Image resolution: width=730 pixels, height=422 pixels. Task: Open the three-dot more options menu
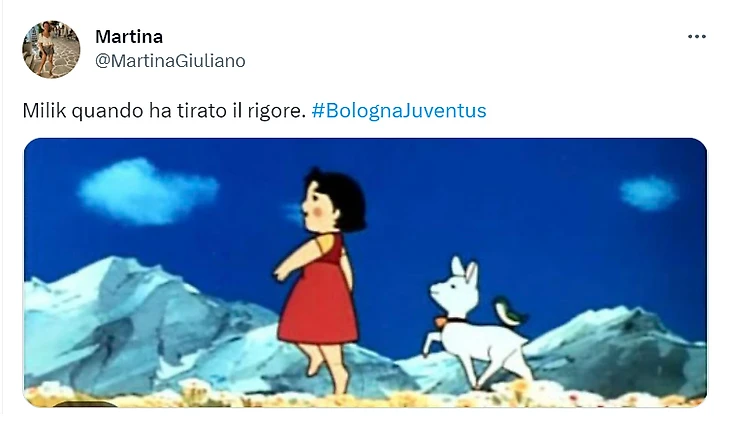pyautogui.click(x=696, y=37)
